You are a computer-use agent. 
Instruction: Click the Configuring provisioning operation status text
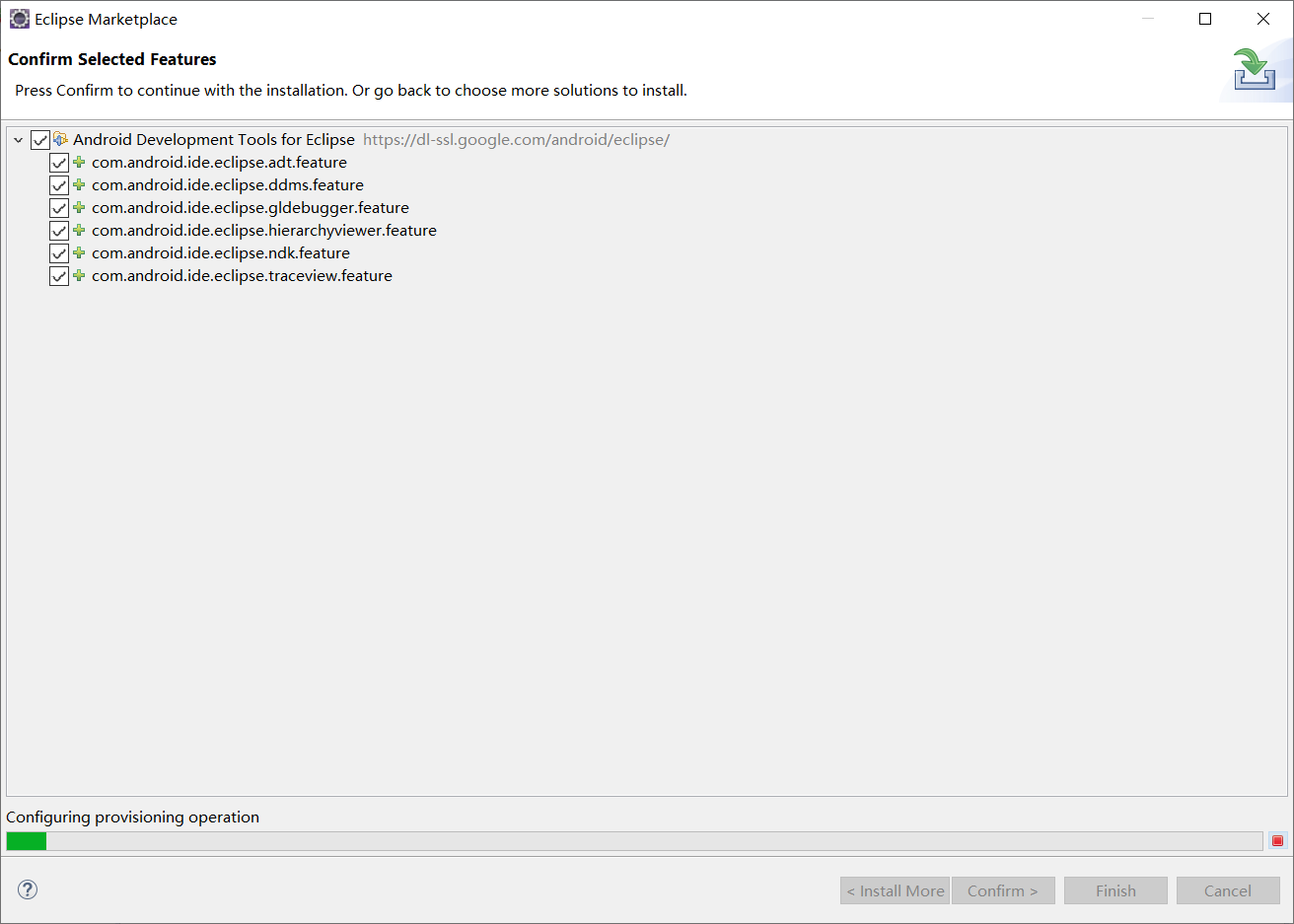[x=132, y=817]
